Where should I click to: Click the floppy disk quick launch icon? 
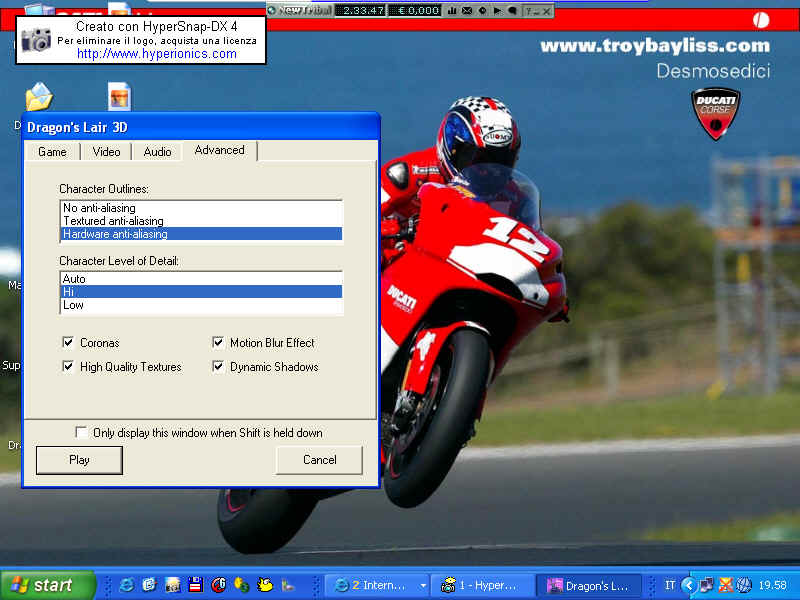tap(195, 585)
